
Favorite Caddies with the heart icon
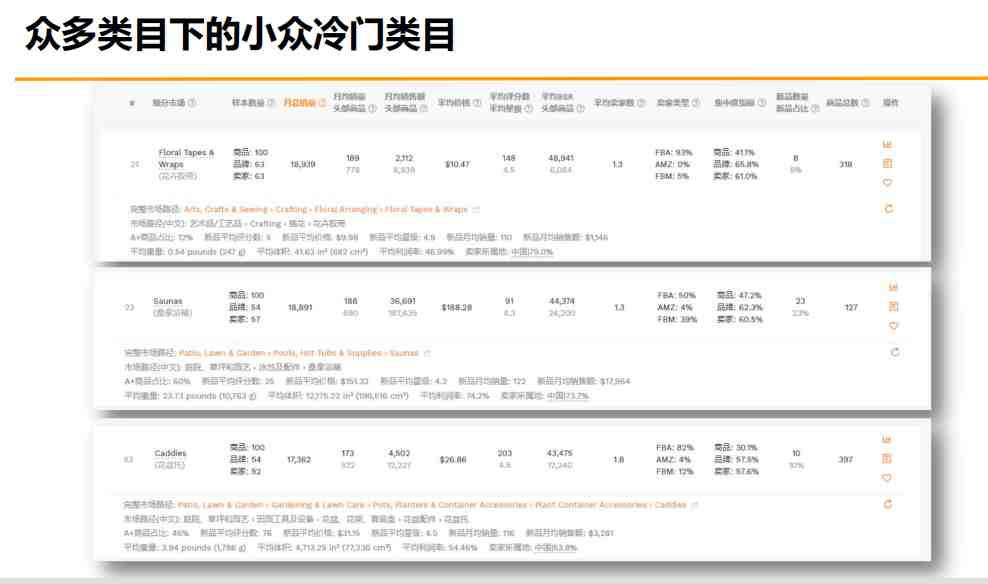(887, 478)
